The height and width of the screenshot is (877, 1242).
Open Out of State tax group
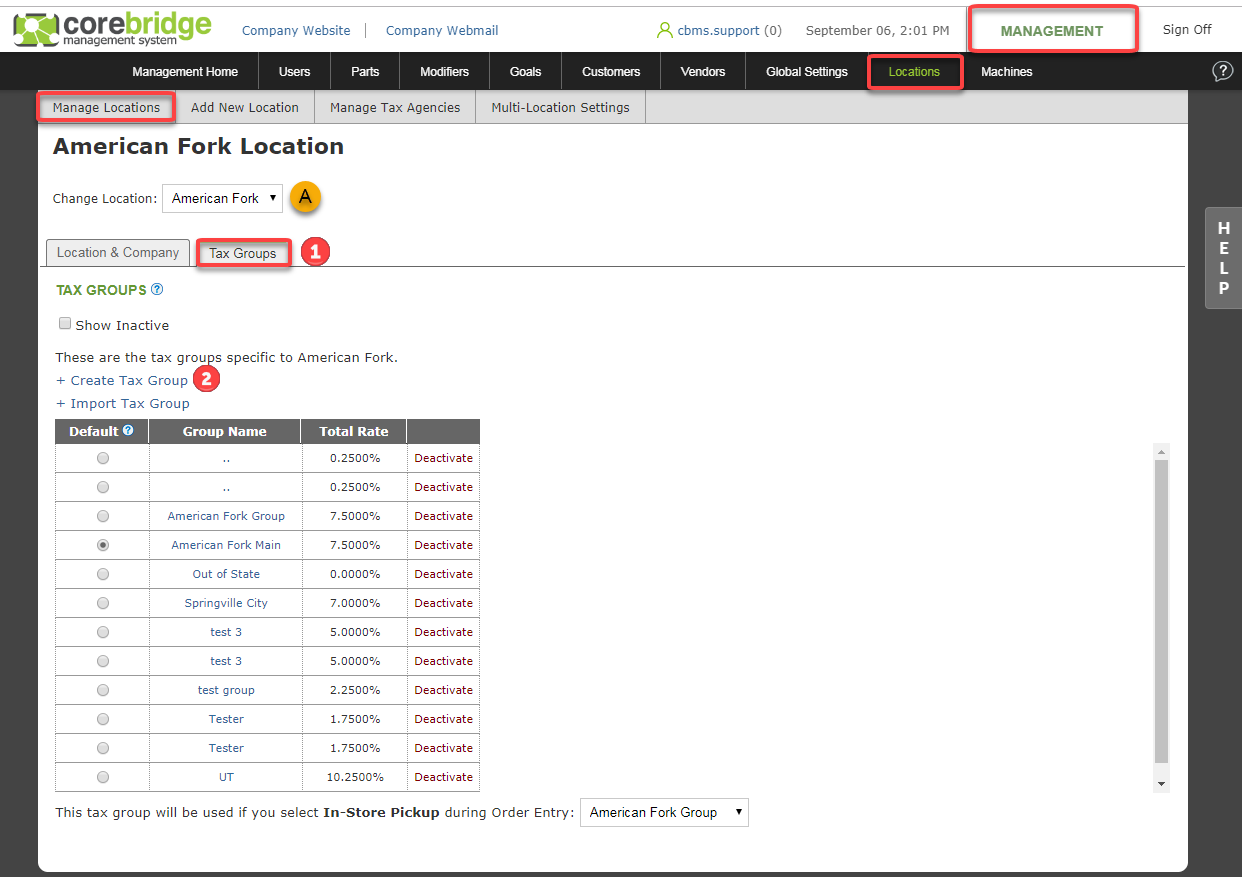[226, 574]
